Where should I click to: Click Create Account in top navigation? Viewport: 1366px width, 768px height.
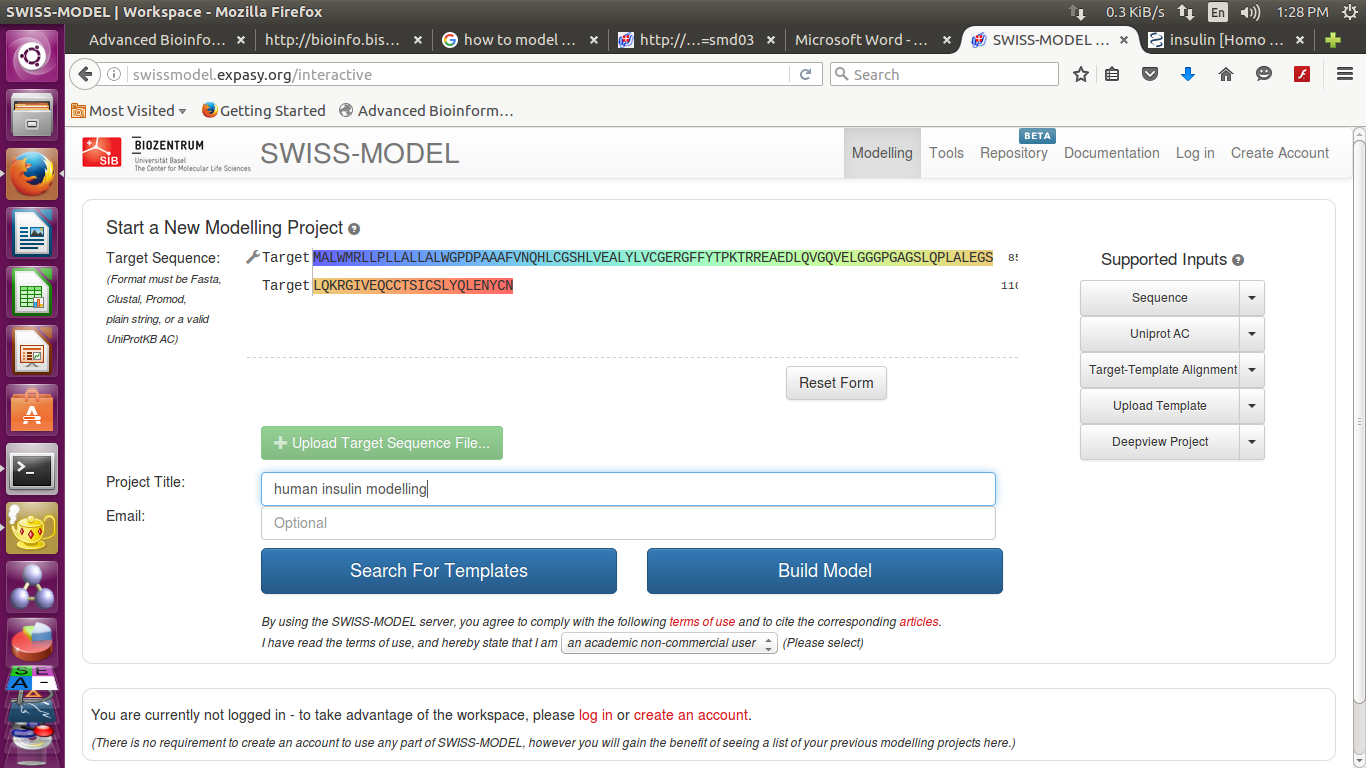pyautogui.click(x=1280, y=153)
